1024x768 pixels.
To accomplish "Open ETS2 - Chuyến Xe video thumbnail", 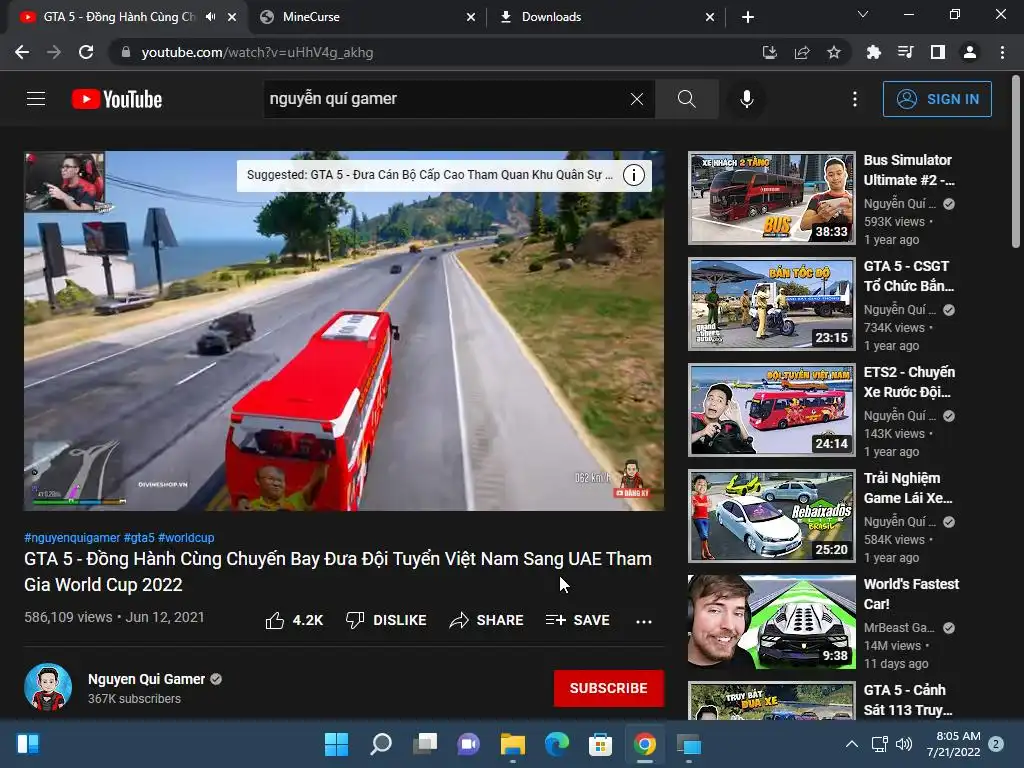I will coord(771,409).
